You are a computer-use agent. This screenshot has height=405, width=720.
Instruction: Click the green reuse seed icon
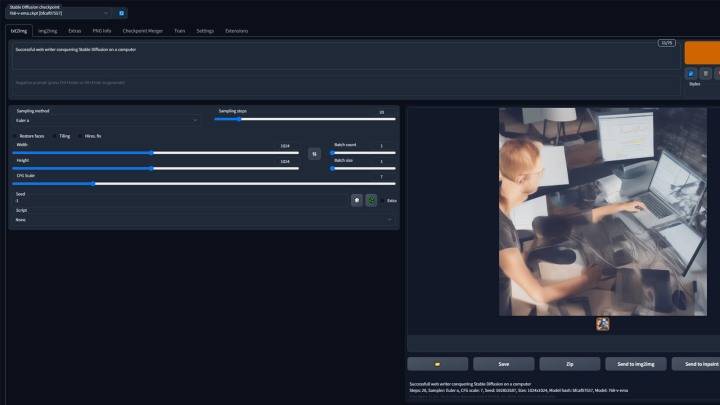click(x=371, y=200)
